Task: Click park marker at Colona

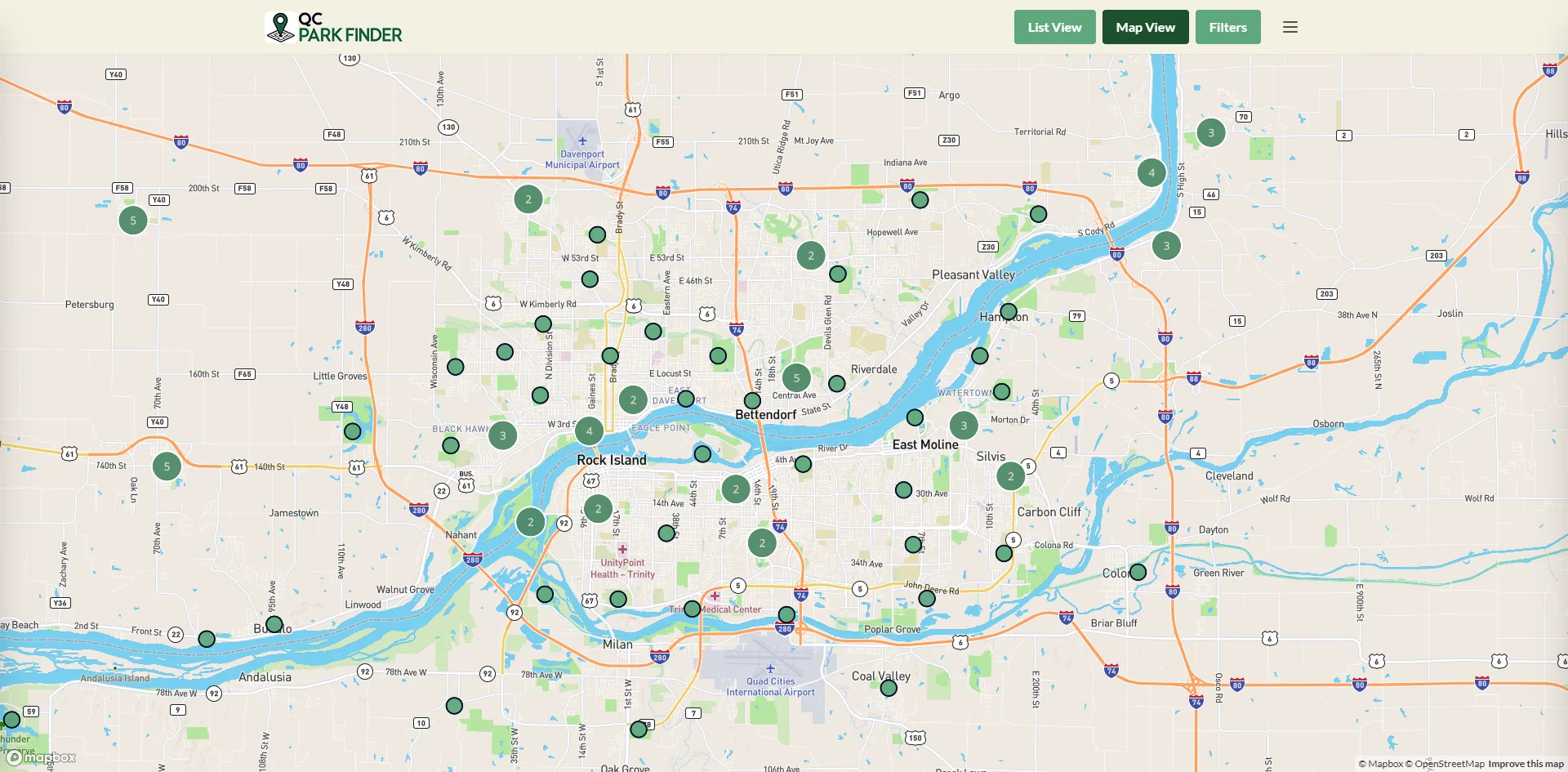Action: (1138, 573)
